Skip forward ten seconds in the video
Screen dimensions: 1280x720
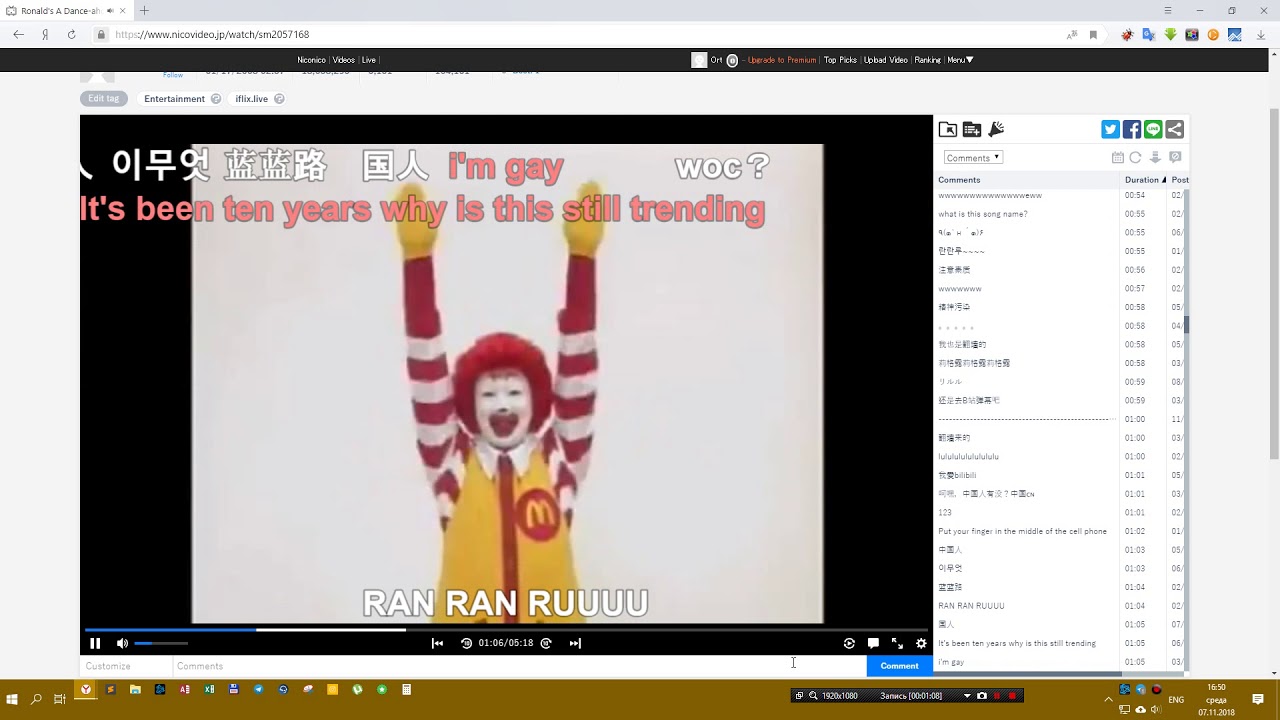pyautogui.click(x=546, y=643)
